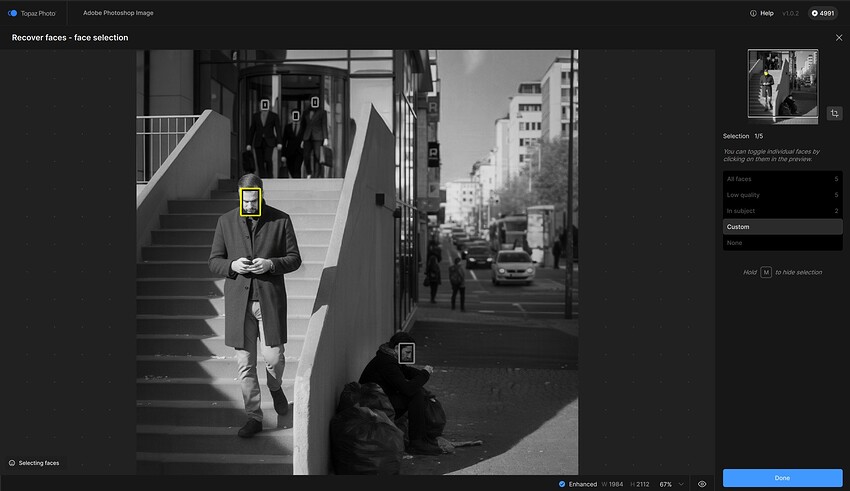
Task: Toggle the eye preview icon in status bar
Action: (702, 484)
